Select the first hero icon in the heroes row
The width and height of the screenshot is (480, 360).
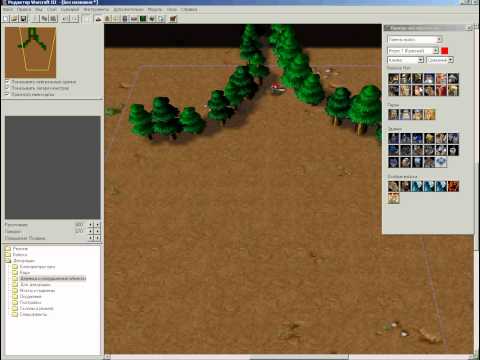point(393,114)
